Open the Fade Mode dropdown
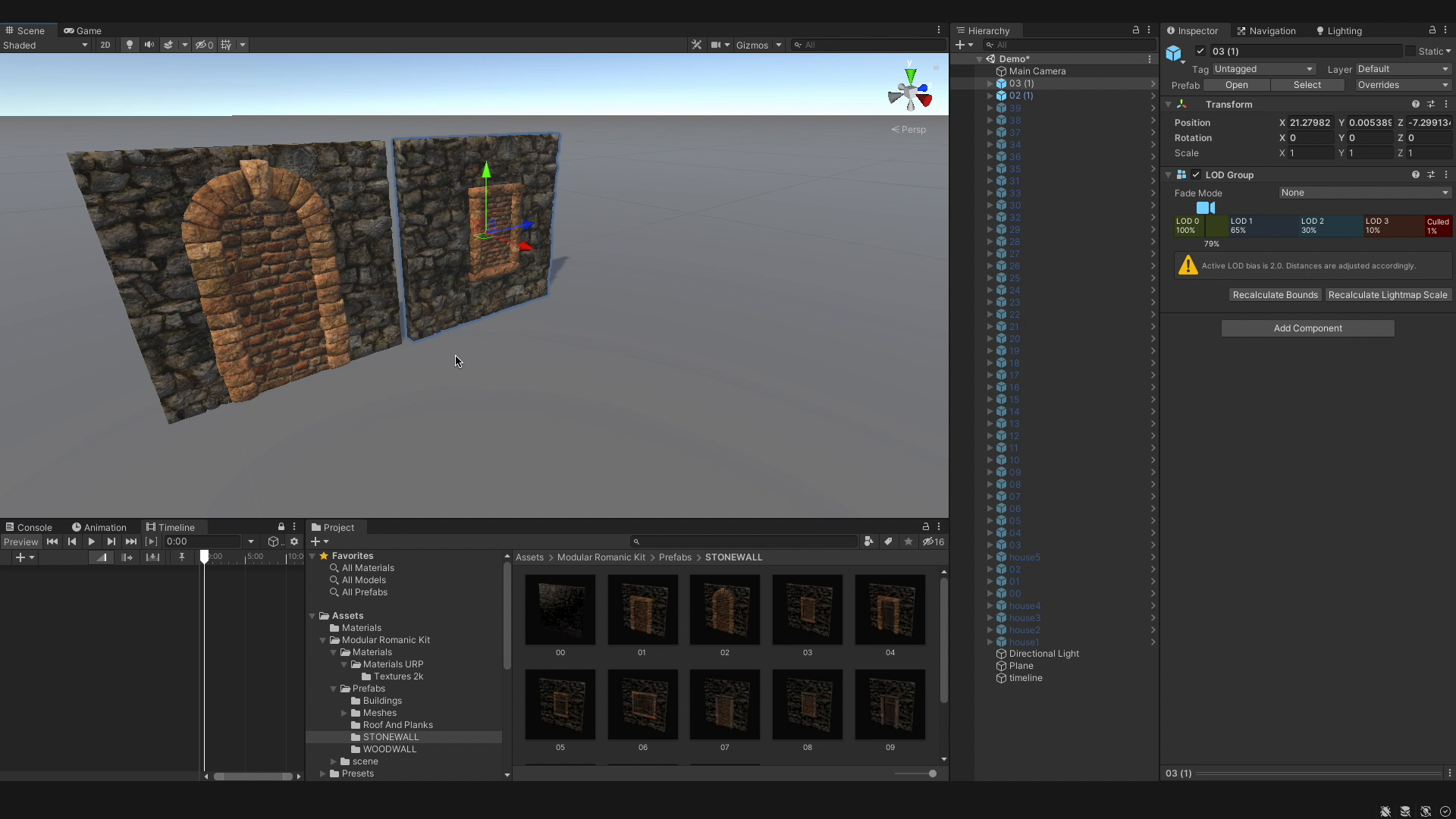The height and width of the screenshot is (819, 1456). click(1365, 193)
